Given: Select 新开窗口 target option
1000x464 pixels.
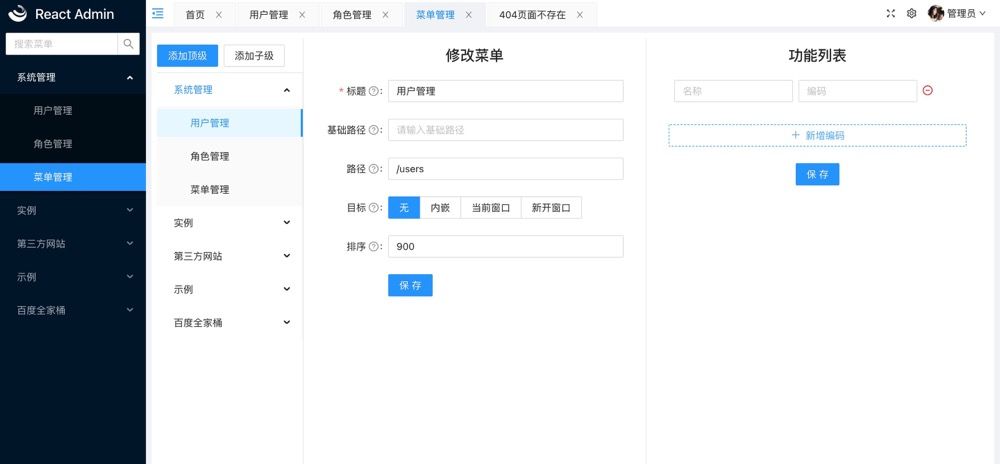Looking at the screenshot, I should click(x=551, y=208).
